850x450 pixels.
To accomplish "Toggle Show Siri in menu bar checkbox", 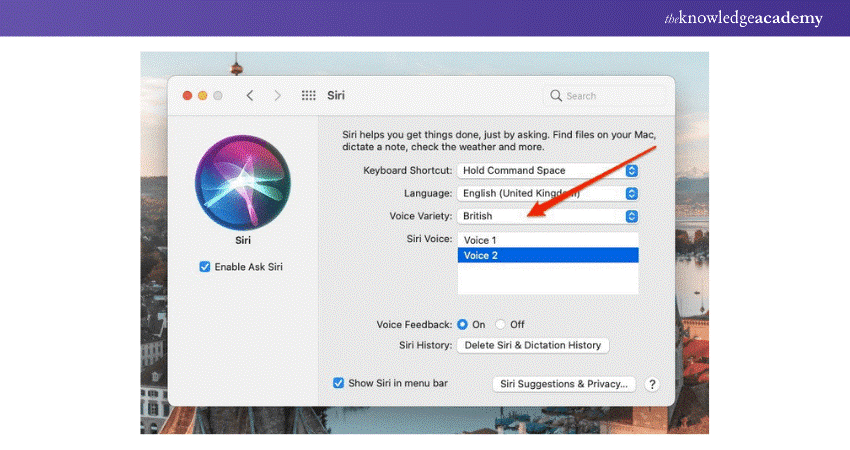I will [338, 383].
